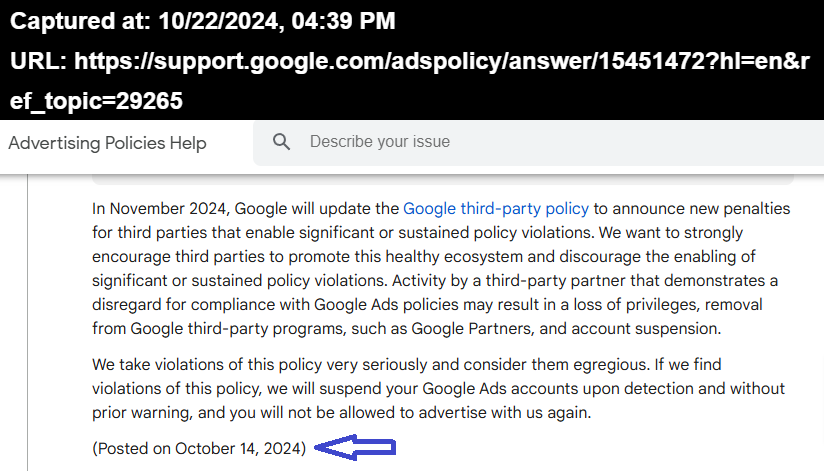Select the "Captured at" timestamp line
The height and width of the screenshot is (471, 824).
pos(202,21)
